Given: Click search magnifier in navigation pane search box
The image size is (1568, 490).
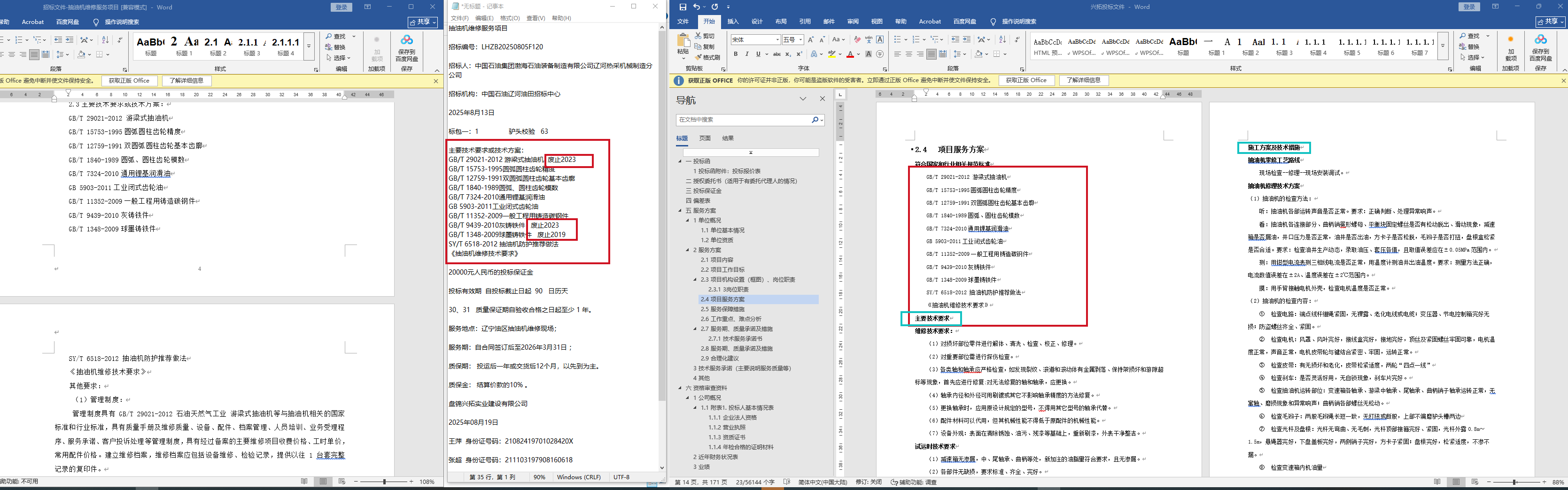Looking at the screenshot, I should [815, 120].
